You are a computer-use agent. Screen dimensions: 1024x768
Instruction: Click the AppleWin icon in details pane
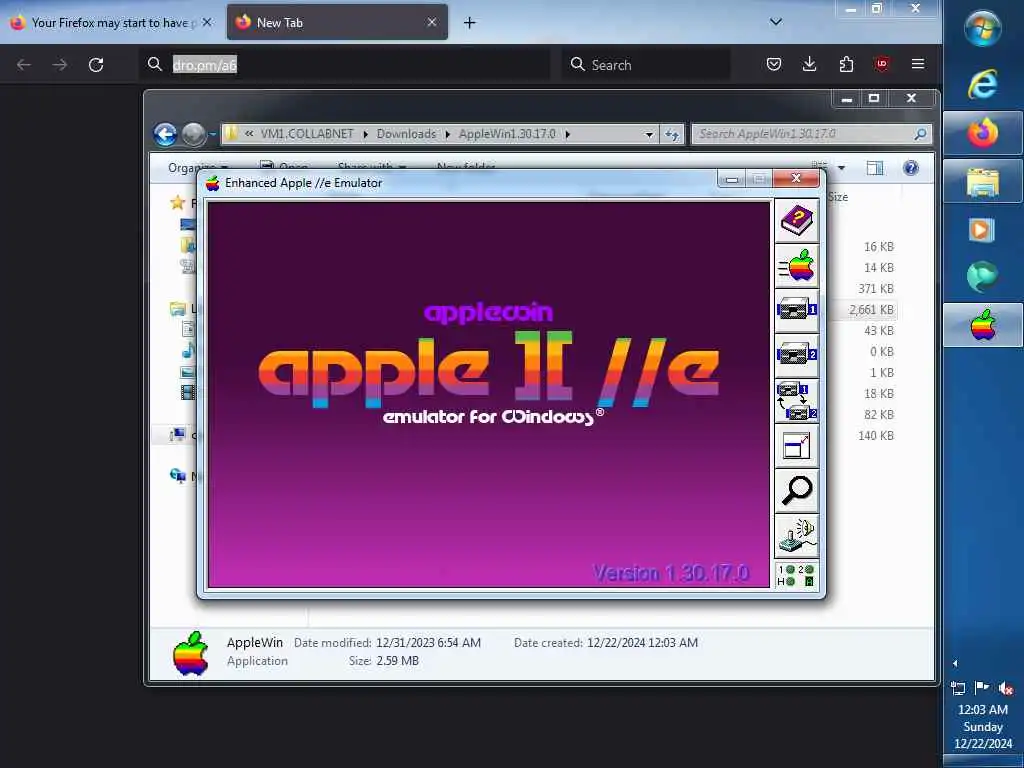pyautogui.click(x=190, y=652)
